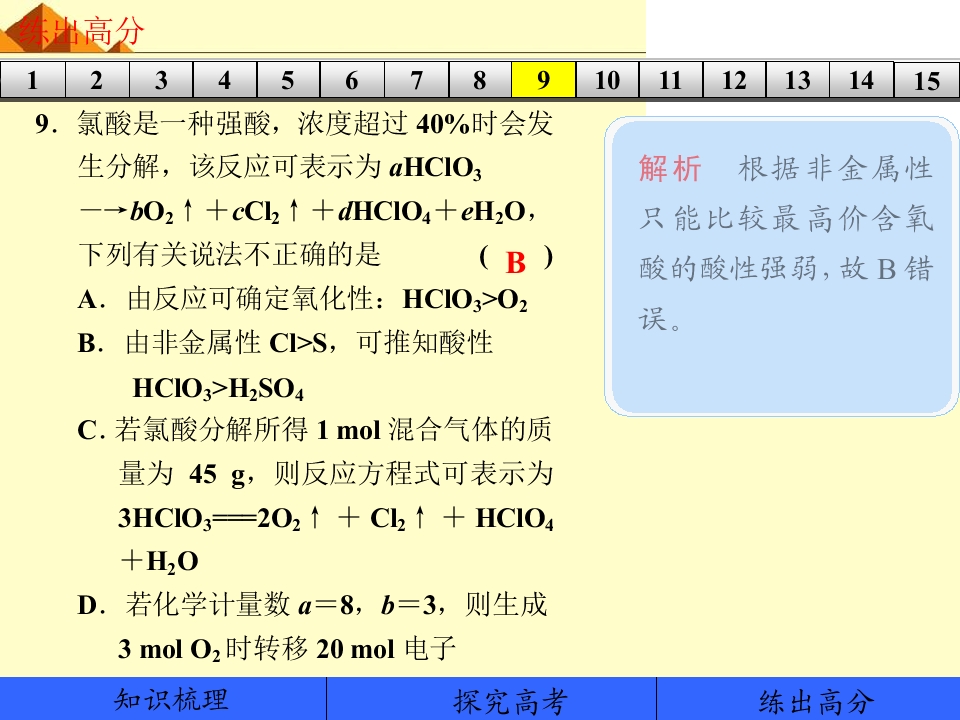Go to question 4 tab
The image size is (960, 720).
(225, 80)
